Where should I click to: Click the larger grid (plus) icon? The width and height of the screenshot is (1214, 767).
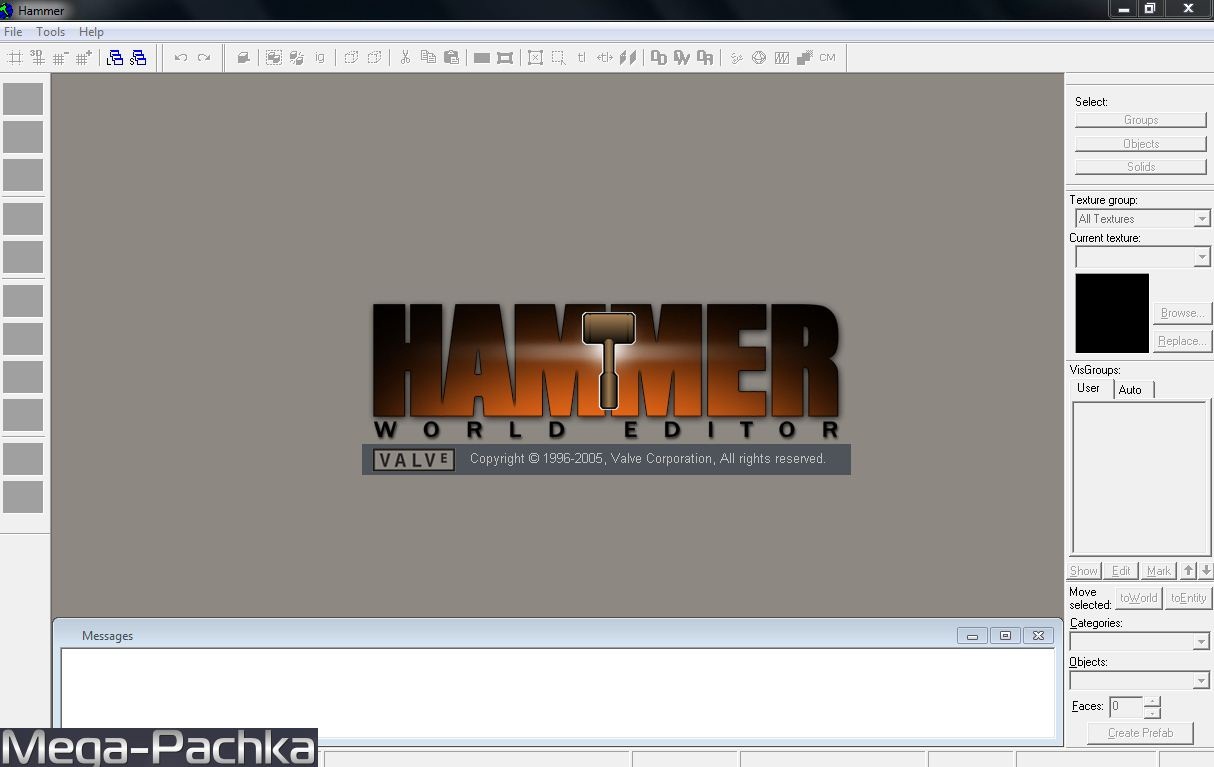tap(84, 58)
